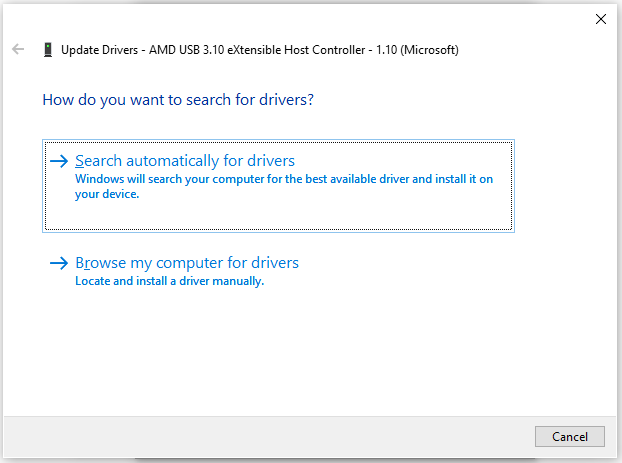This screenshot has width=622, height=463.
Task: Close the Update Drivers dialog
Action: (x=601, y=19)
